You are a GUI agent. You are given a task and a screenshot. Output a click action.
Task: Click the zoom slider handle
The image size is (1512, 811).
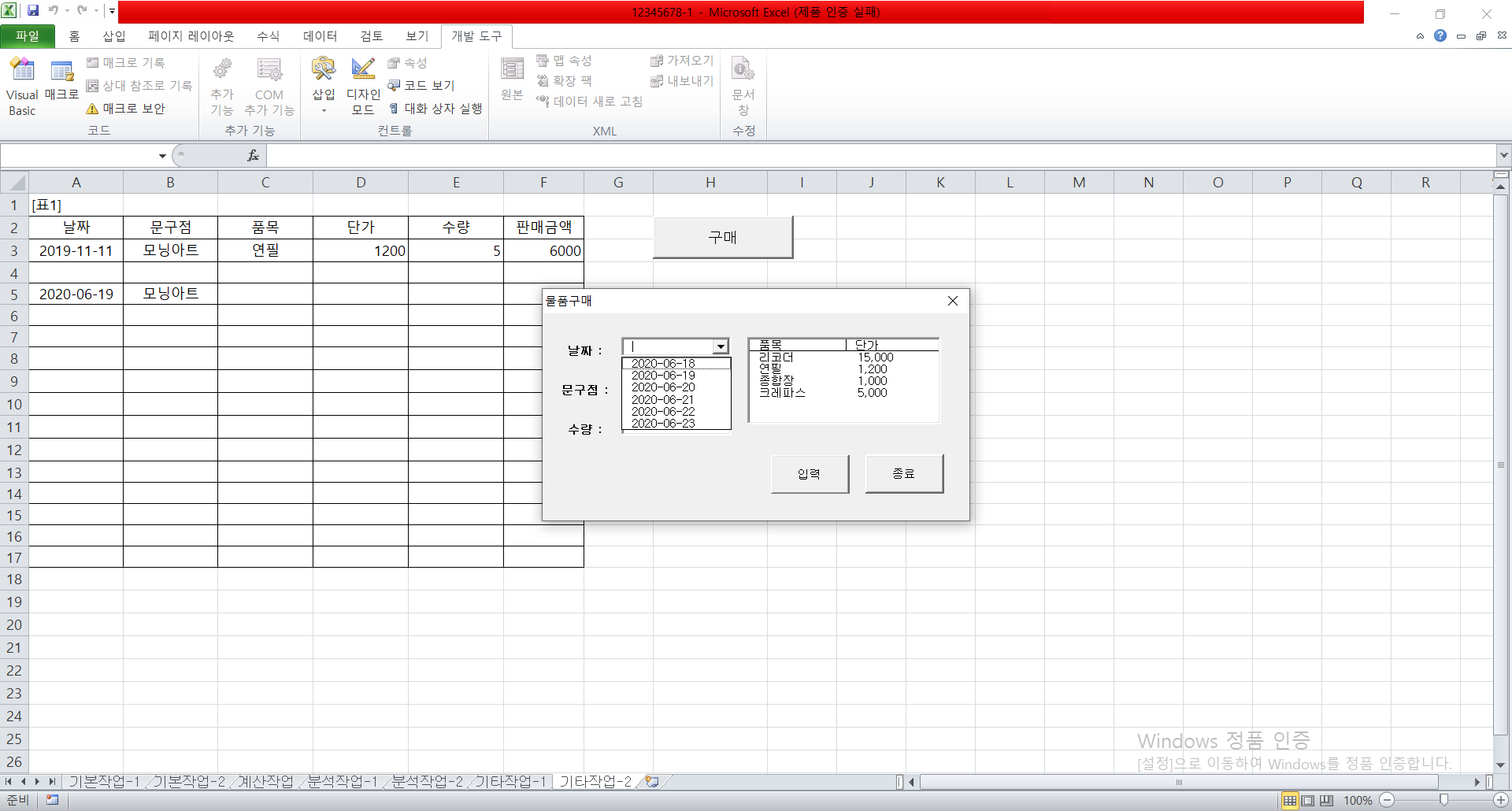coord(1443,800)
